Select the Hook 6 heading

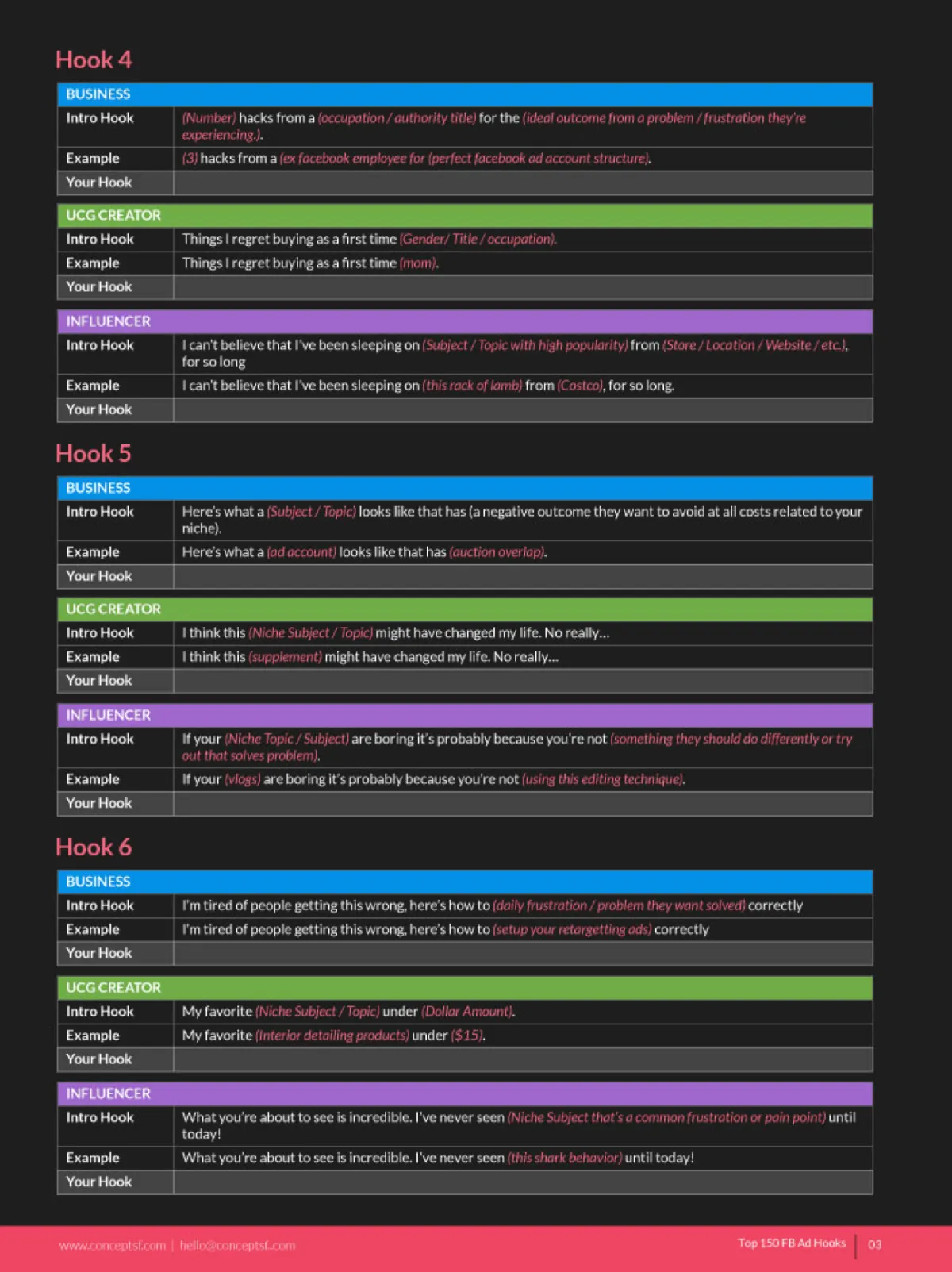pos(94,847)
